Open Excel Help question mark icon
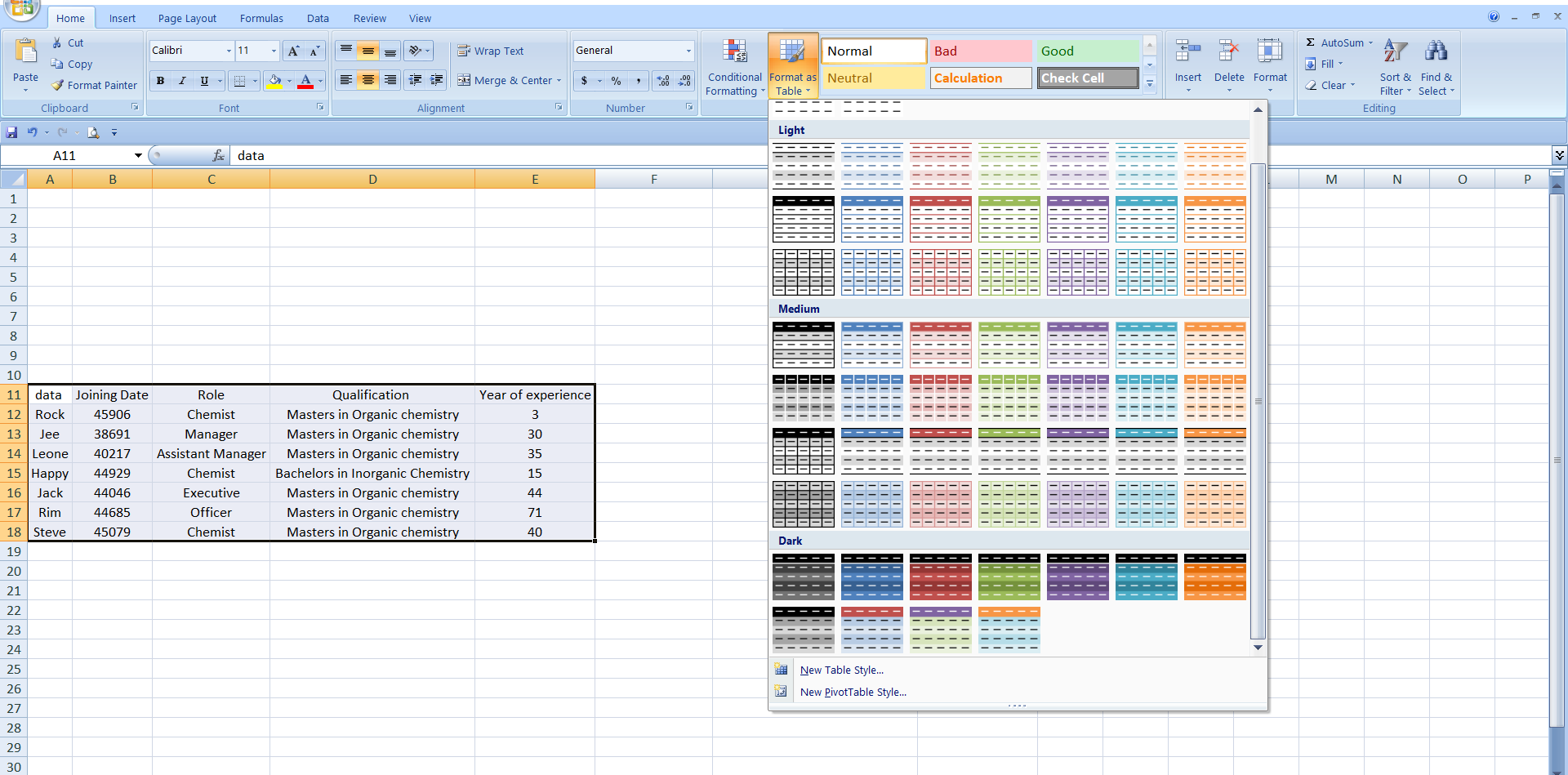The width and height of the screenshot is (1568, 775). pyautogui.click(x=1494, y=16)
